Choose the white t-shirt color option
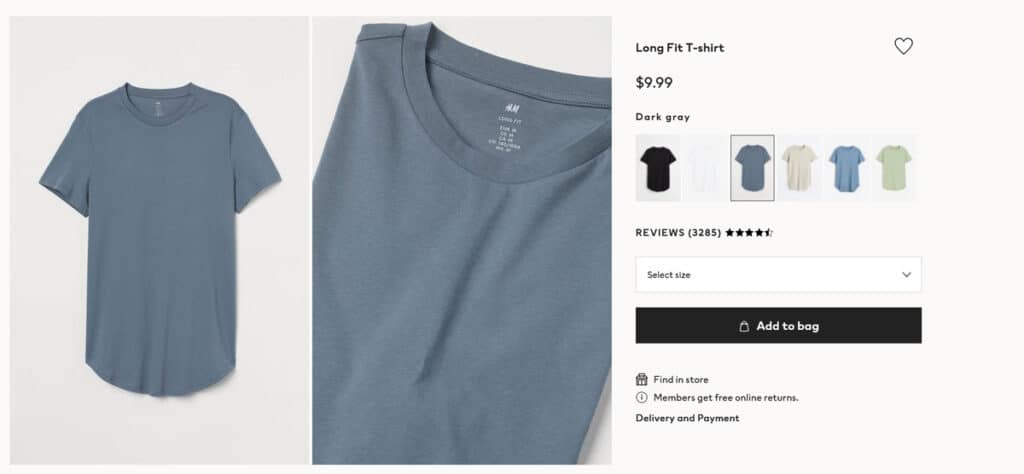This screenshot has width=1024, height=474. click(x=704, y=168)
